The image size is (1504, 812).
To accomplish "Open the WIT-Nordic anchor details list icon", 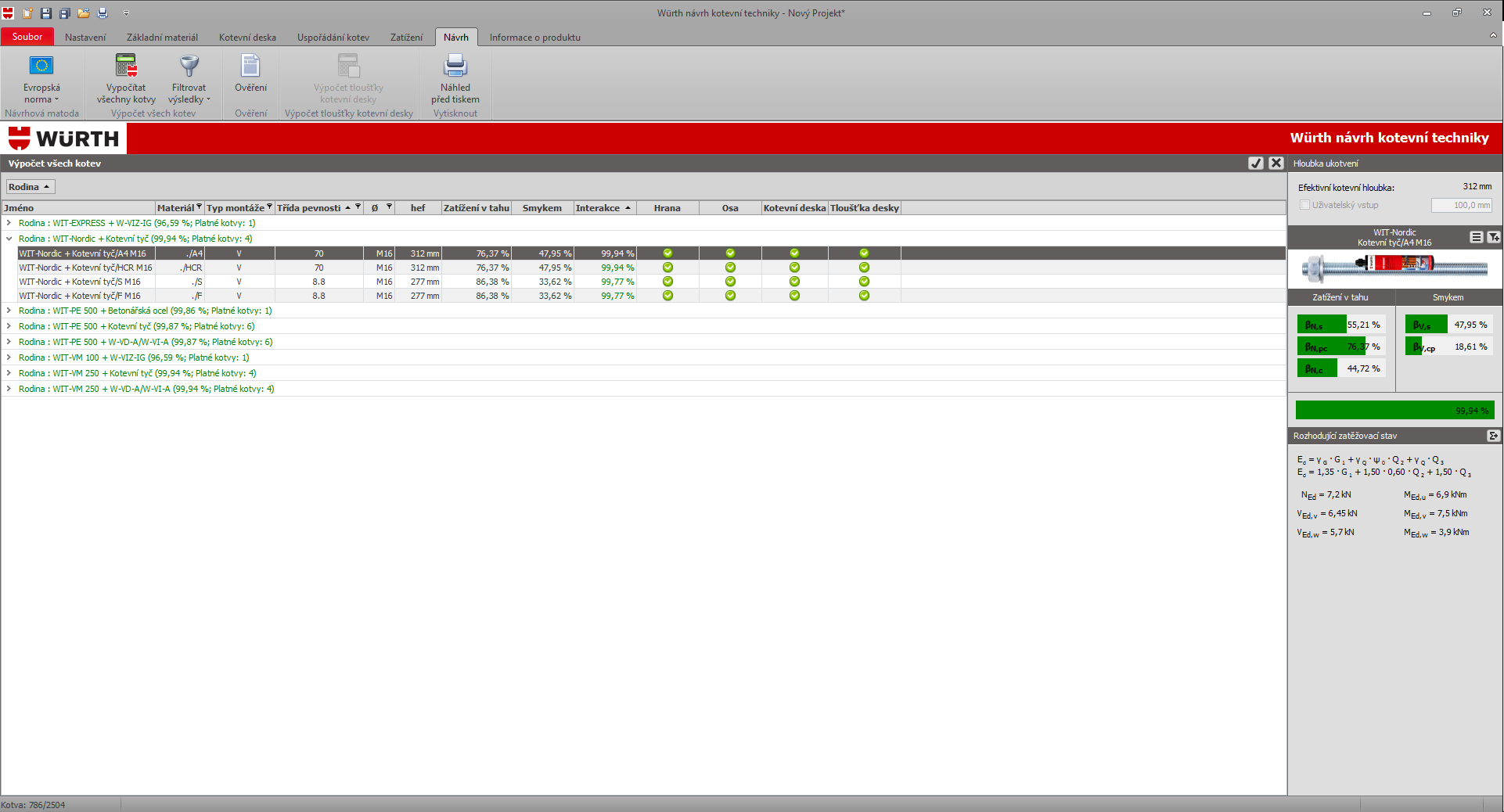I will [1476, 237].
